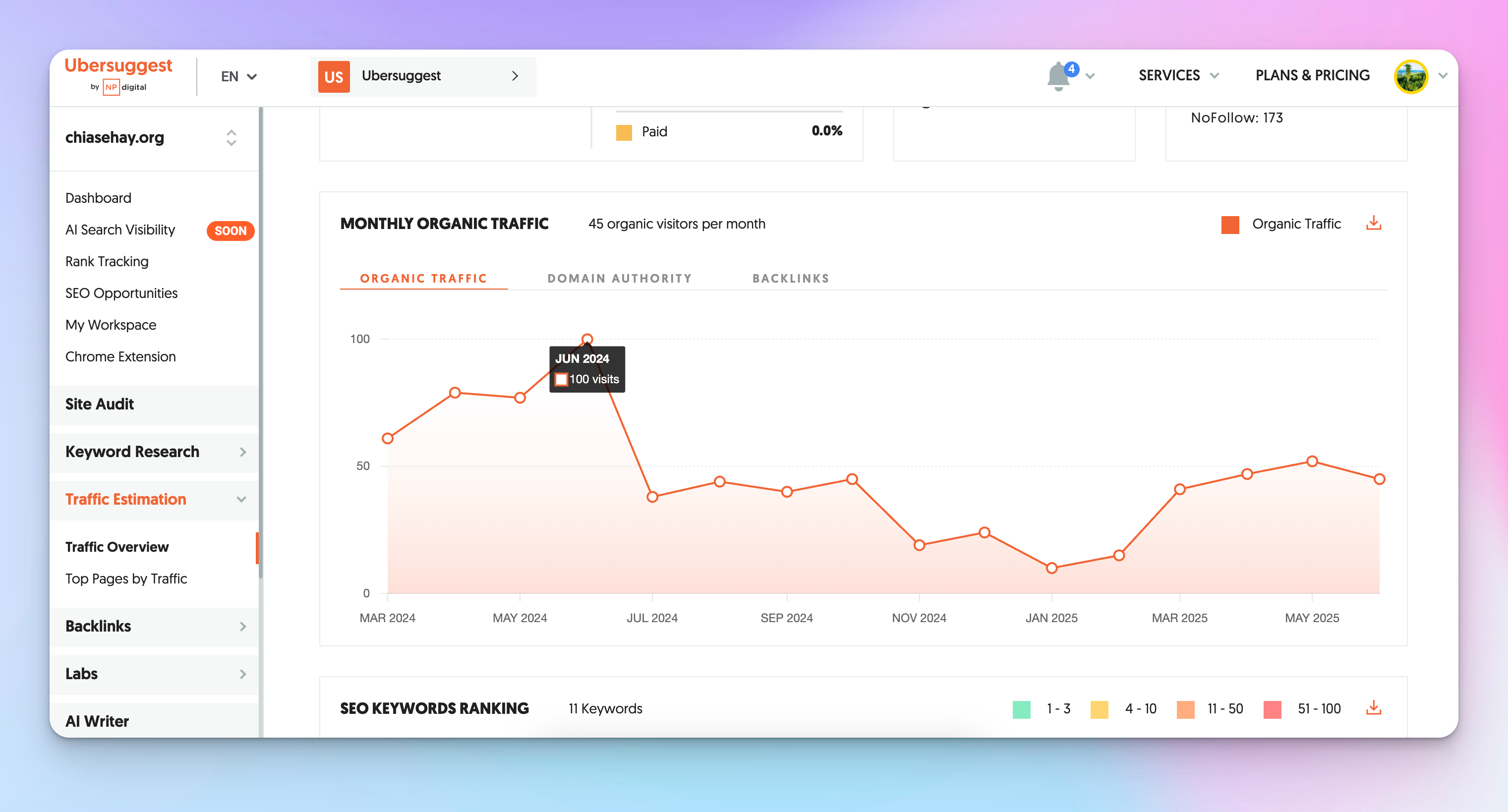Image resolution: width=1508 pixels, height=812 pixels.
Task: Open SEO Opportunities
Action: (x=121, y=293)
